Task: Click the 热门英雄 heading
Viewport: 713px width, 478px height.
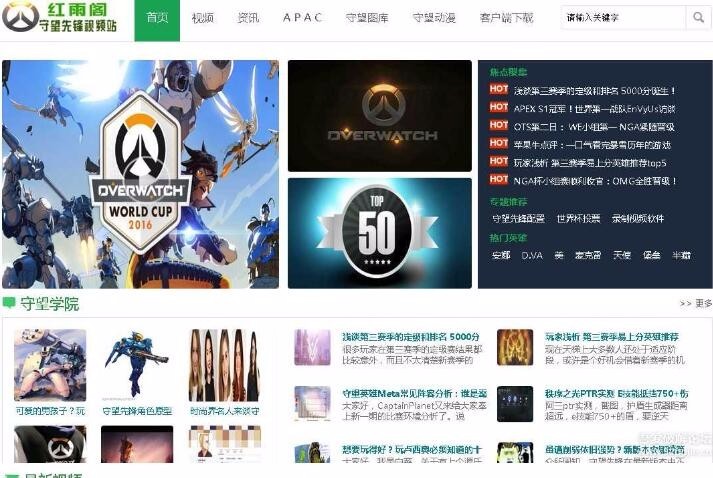Action: coord(508,237)
